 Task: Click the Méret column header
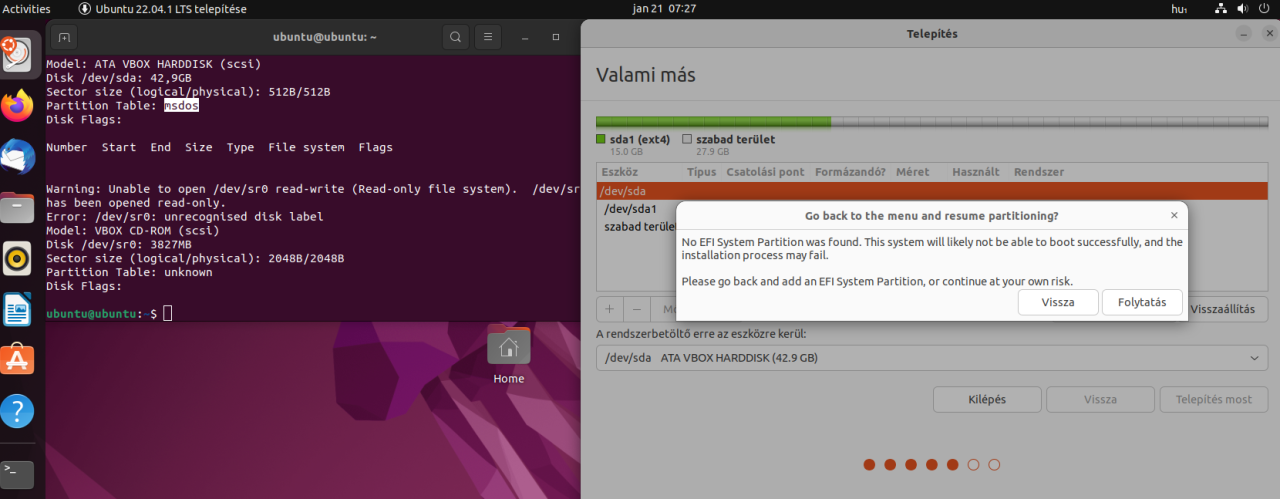912,172
